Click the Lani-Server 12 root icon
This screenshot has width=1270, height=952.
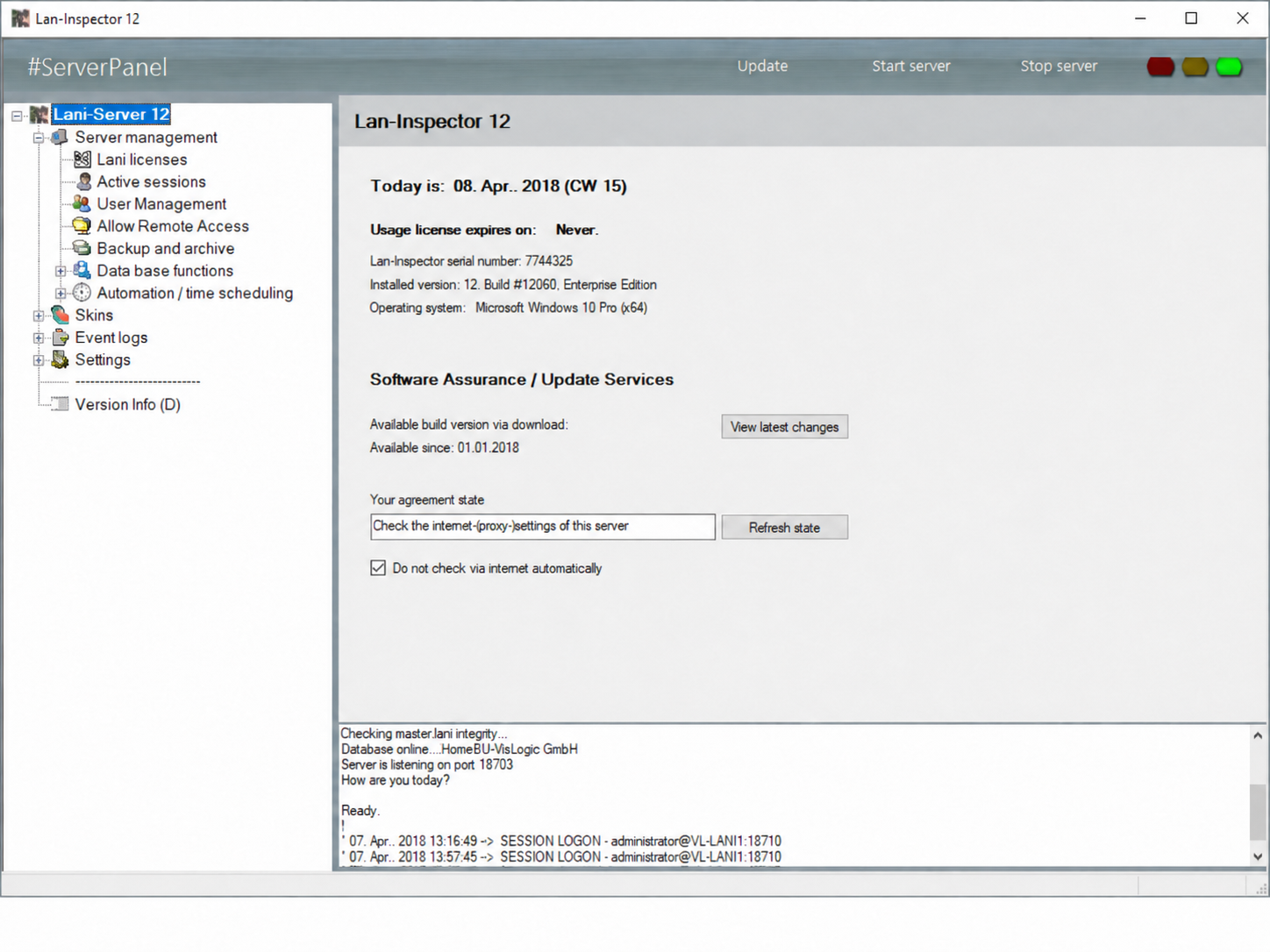[x=39, y=115]
